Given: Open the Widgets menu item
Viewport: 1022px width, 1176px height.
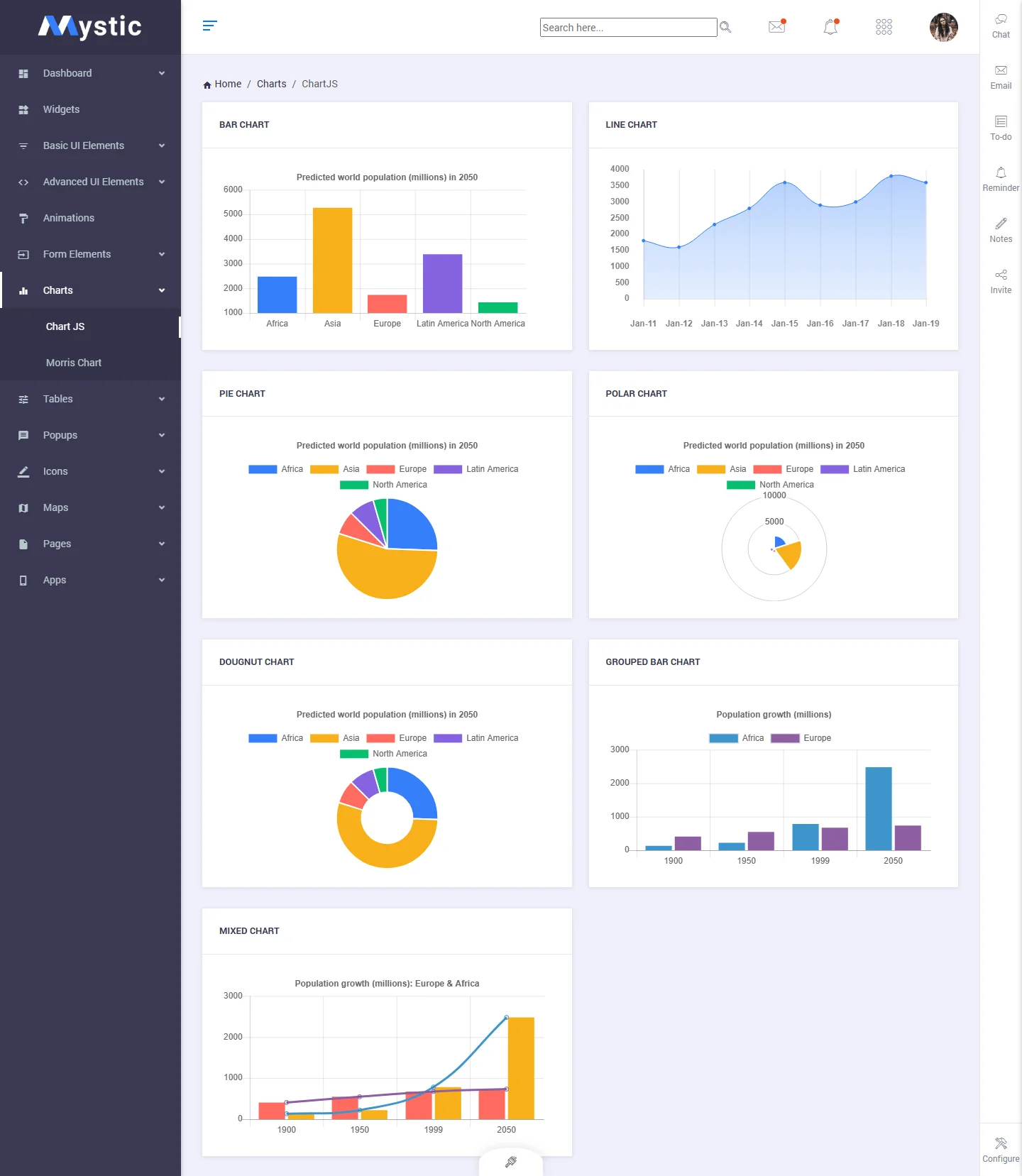Looking at the screenshot, I should [61, 109].
